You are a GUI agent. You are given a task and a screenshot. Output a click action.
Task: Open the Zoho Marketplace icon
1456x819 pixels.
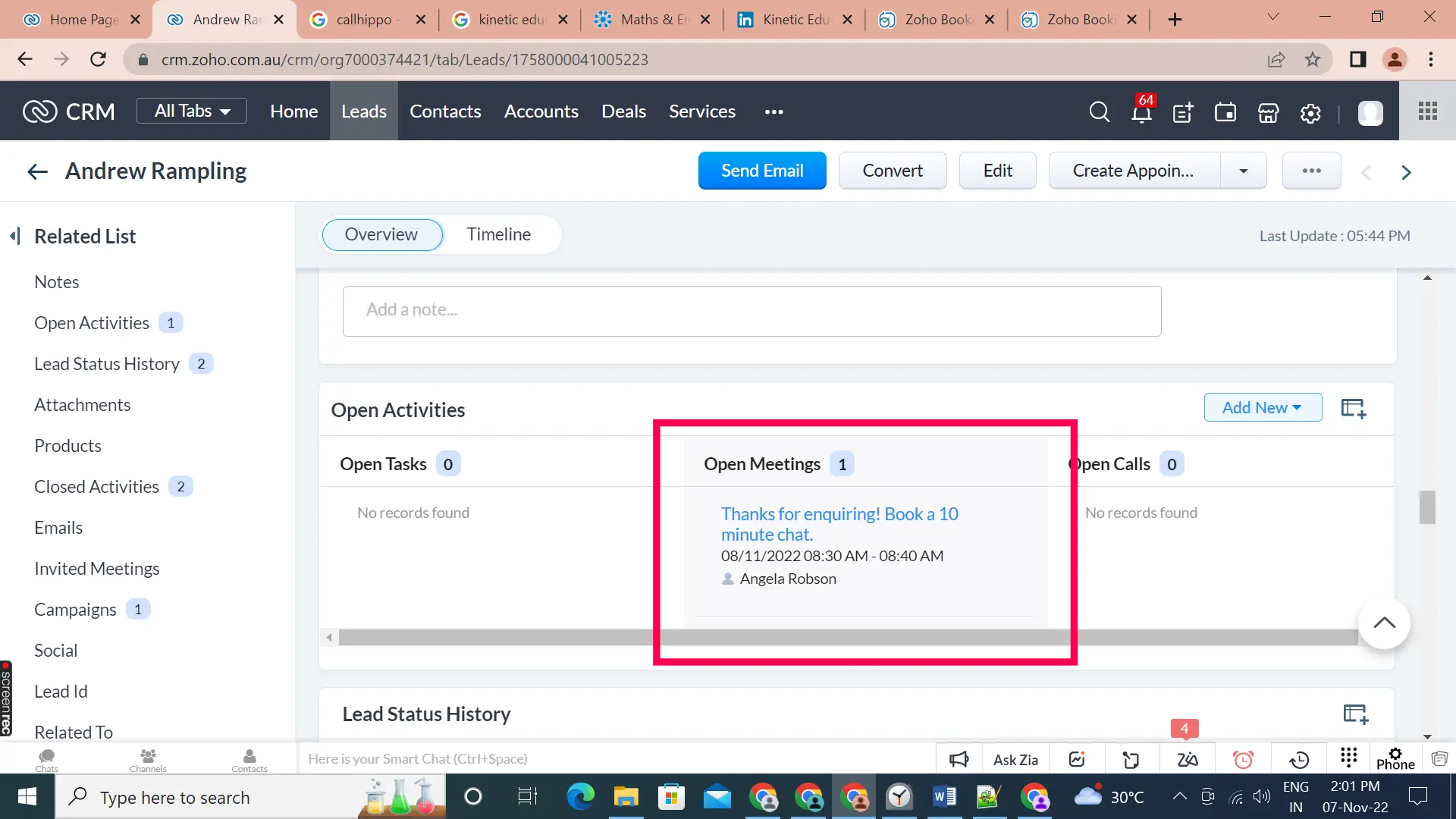(x=1267, y=112)
